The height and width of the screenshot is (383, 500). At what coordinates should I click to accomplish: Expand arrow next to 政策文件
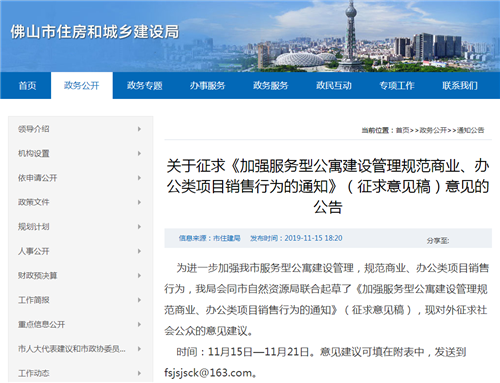(139, 202)
